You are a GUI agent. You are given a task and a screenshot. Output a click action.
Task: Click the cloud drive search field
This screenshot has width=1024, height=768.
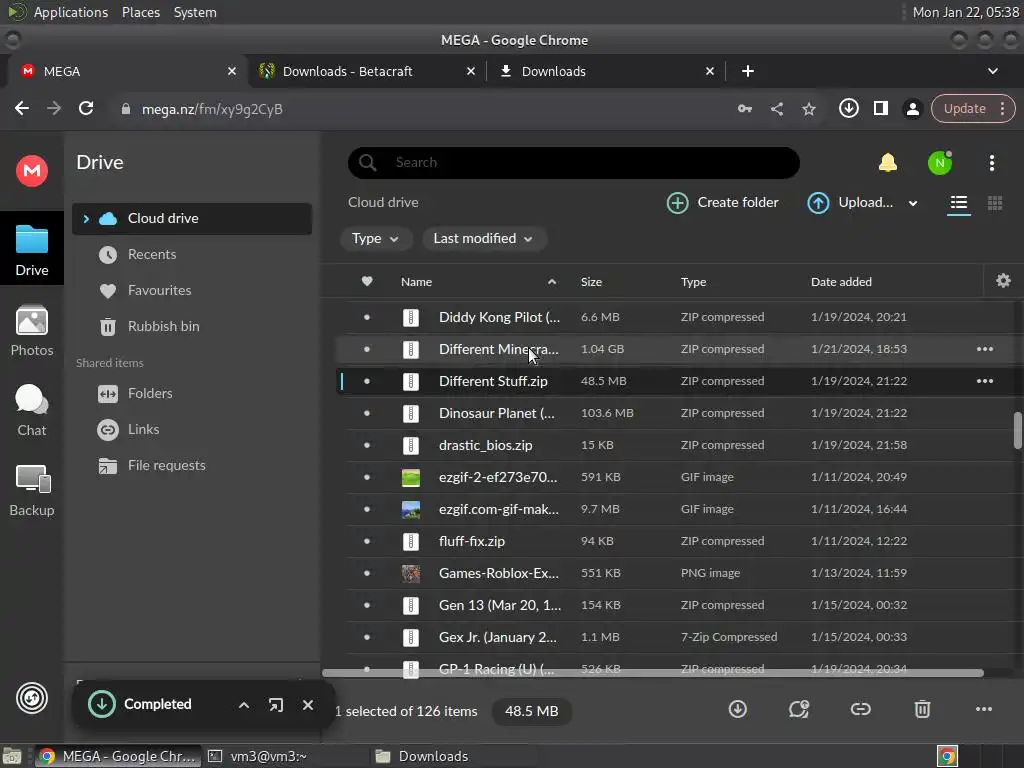574,163
